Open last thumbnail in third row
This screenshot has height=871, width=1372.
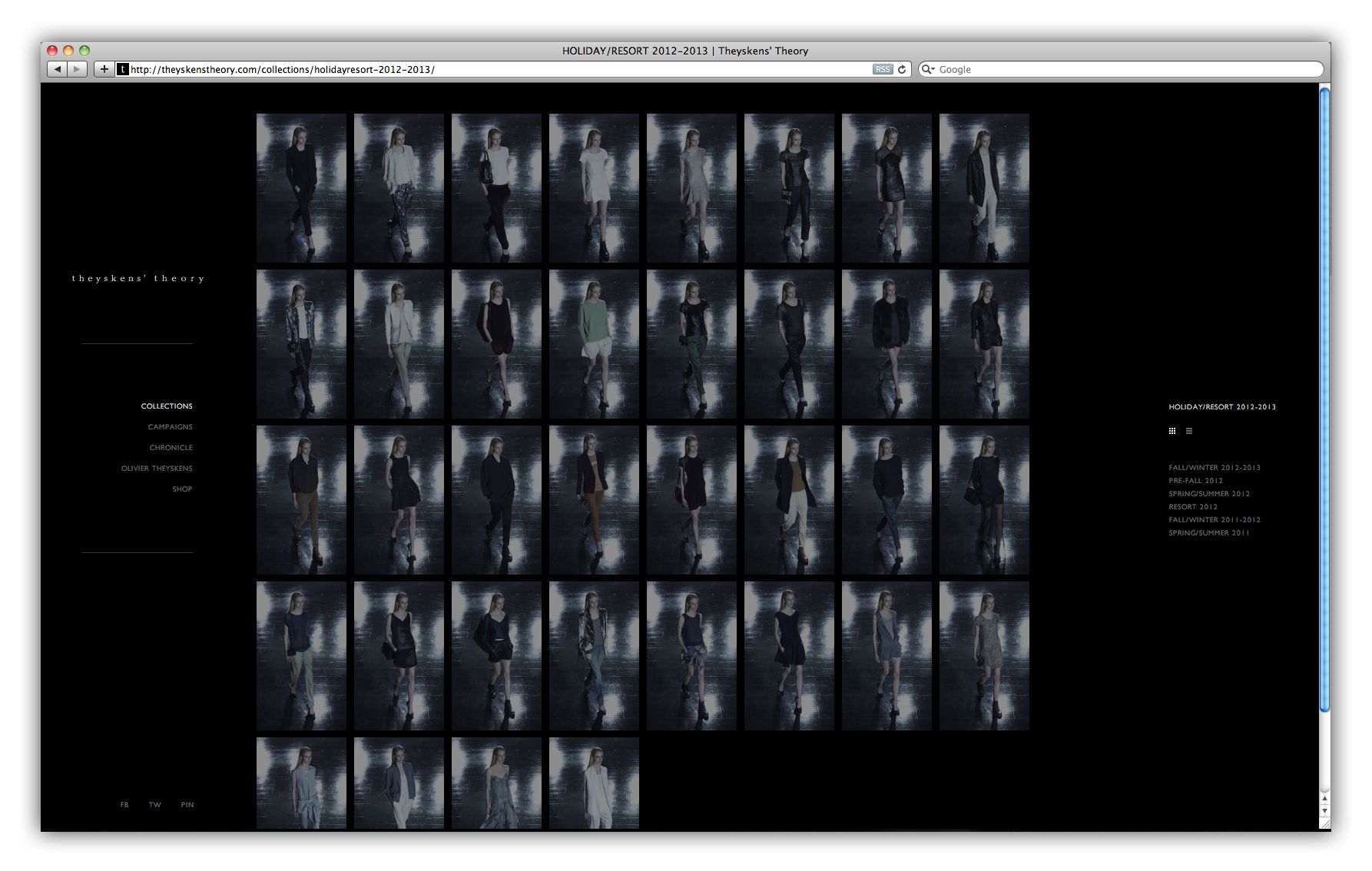984,500
